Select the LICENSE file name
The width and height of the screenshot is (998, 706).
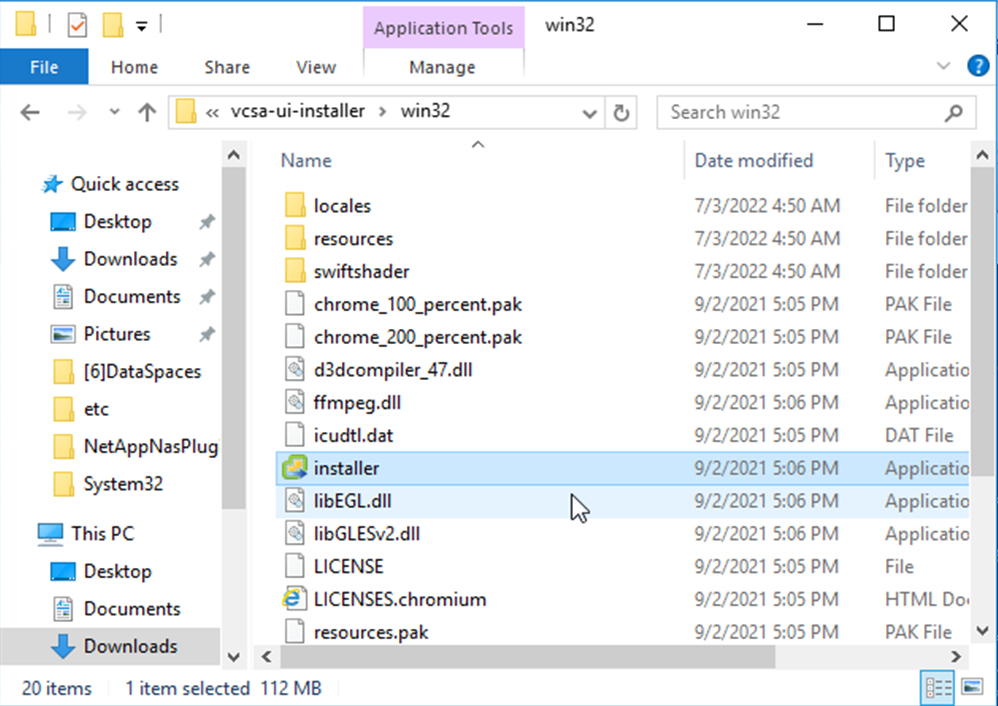point(348,567)
